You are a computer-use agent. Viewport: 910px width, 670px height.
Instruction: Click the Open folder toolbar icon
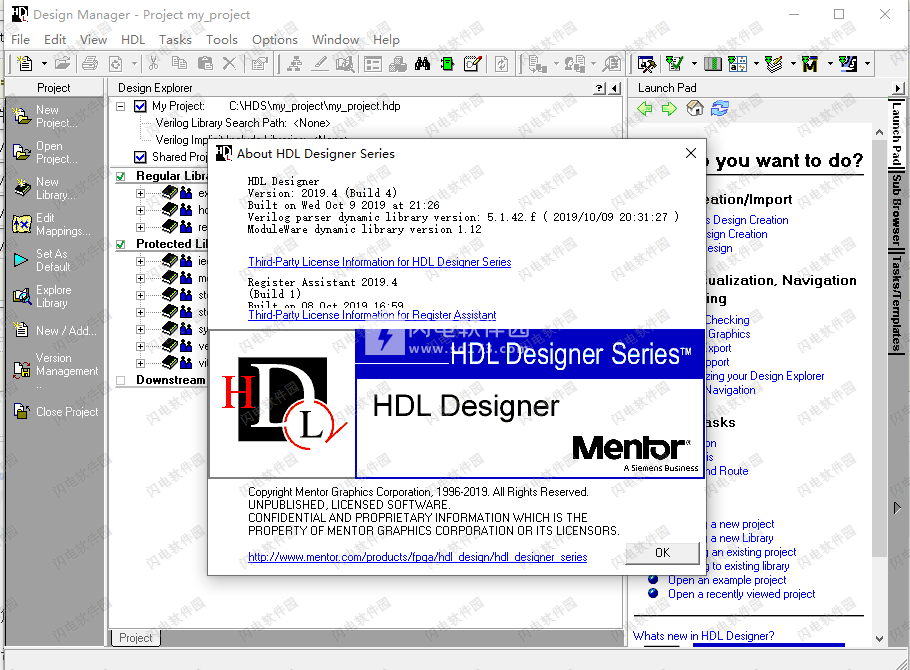tap(63, 63)
